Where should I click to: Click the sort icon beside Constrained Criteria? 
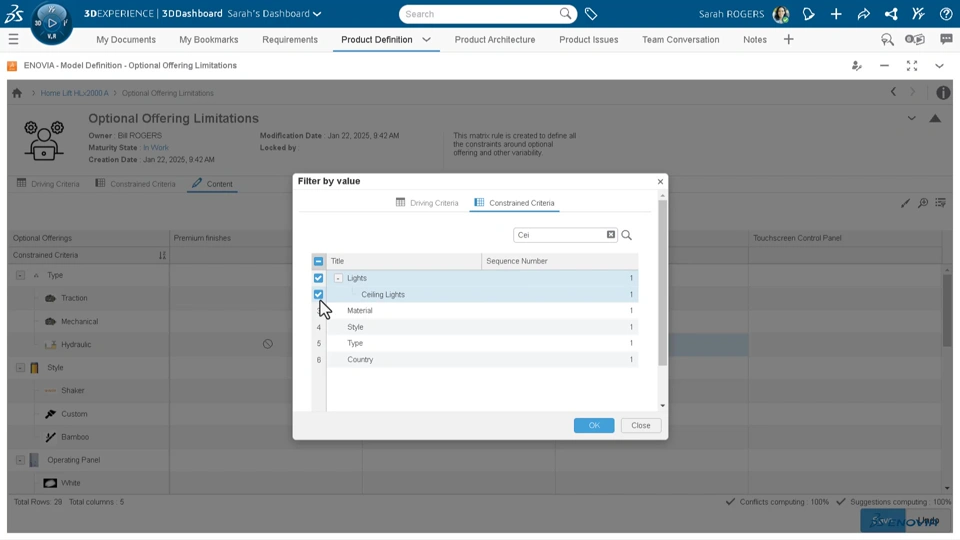[162, 255]
